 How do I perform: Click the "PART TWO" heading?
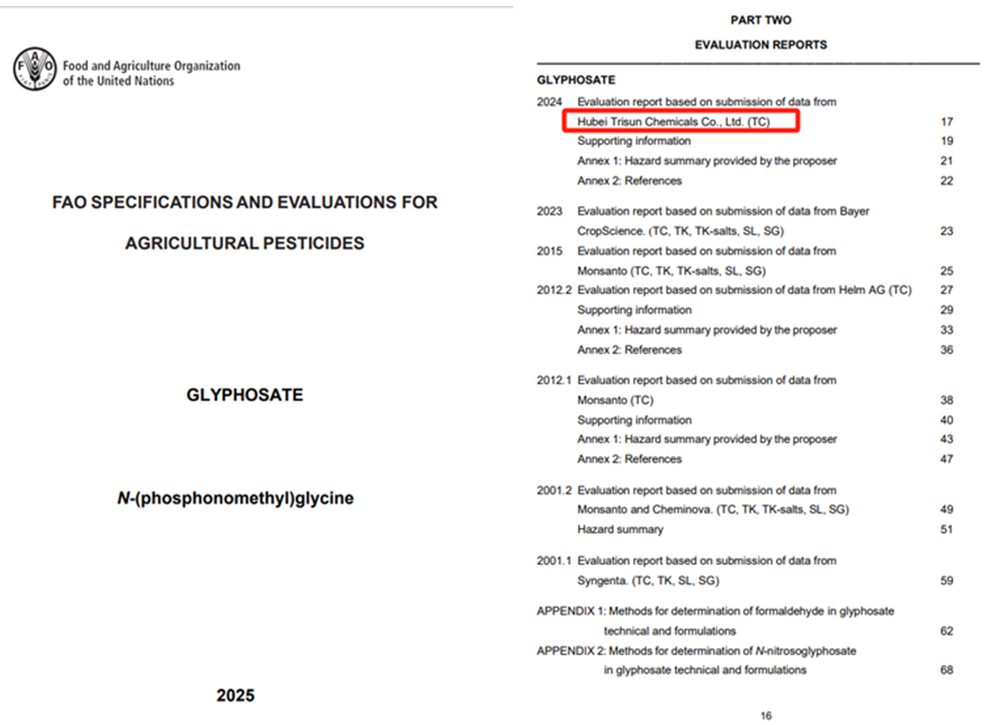pyautogui.click(x=761, y=20)
